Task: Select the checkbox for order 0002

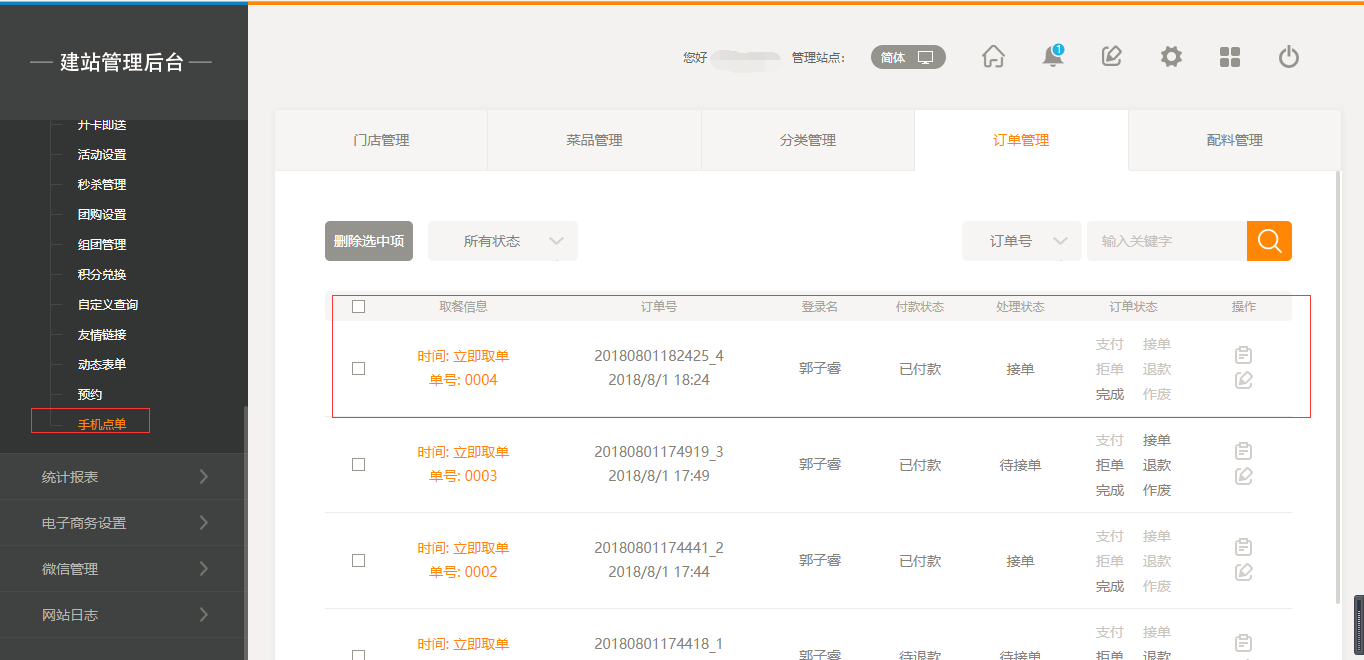Action: coord(359,560)
